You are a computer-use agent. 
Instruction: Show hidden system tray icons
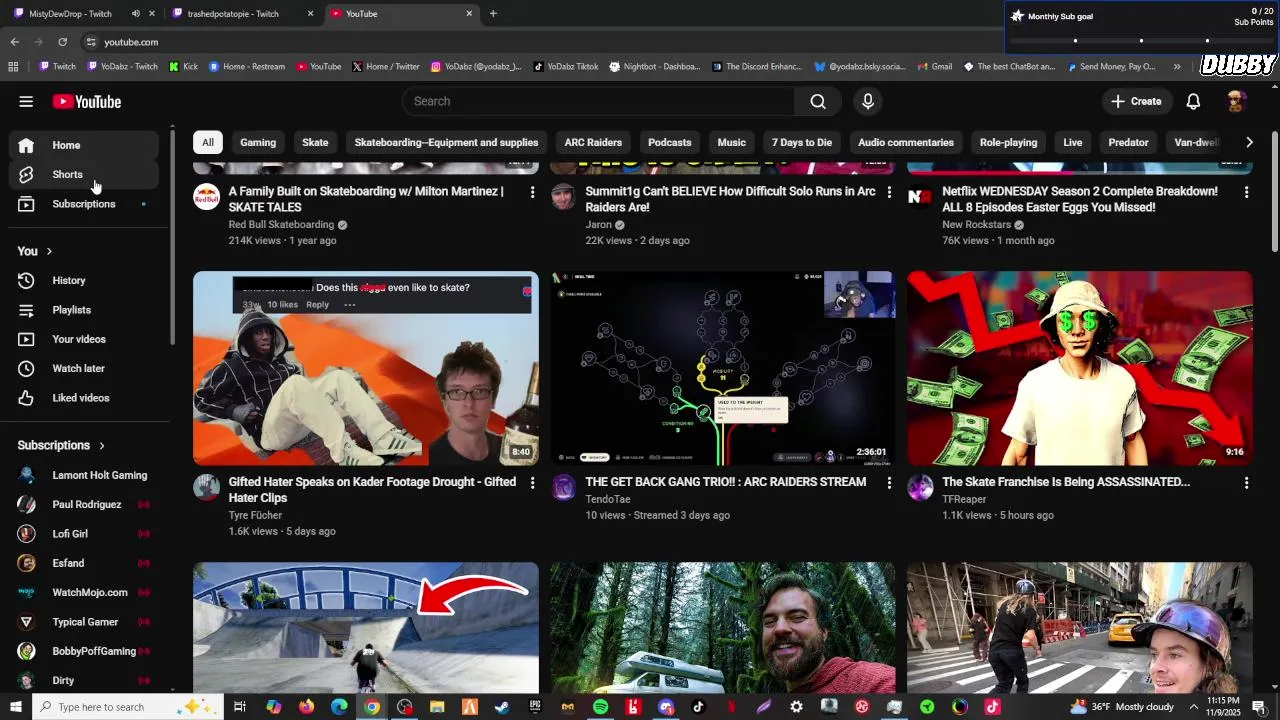(x=1194, y=707)
